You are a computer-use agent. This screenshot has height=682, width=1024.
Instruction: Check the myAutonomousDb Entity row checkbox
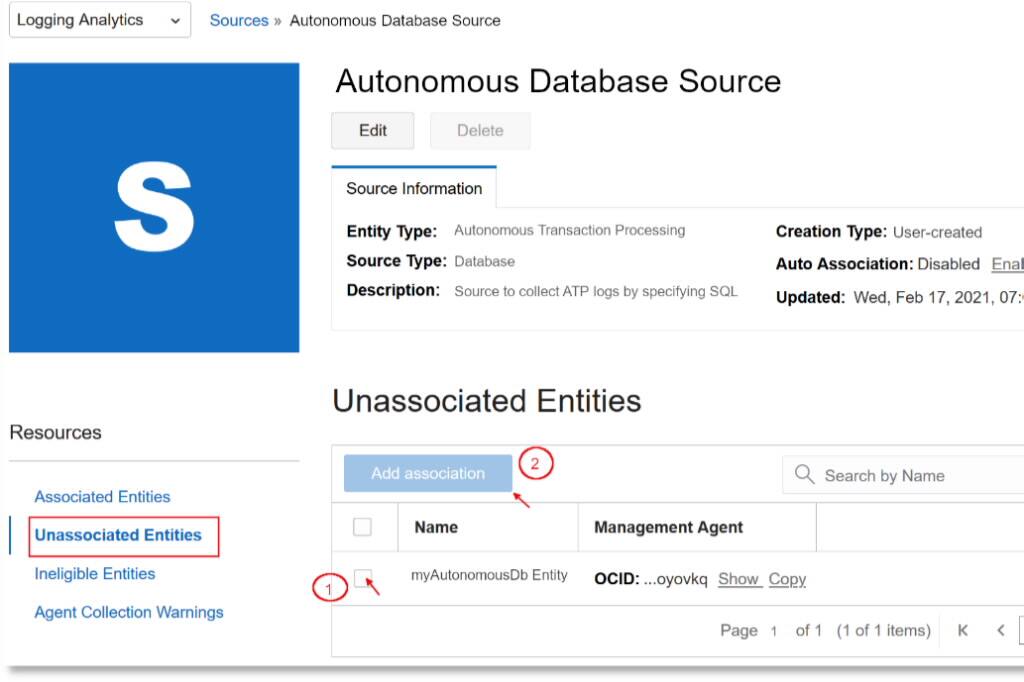pos(364,577)
